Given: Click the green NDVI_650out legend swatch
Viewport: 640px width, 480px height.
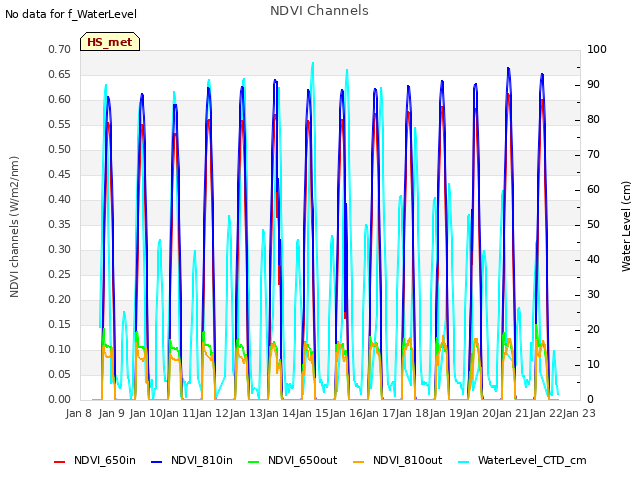Looking at the screenshot, I should coord(253,462).
